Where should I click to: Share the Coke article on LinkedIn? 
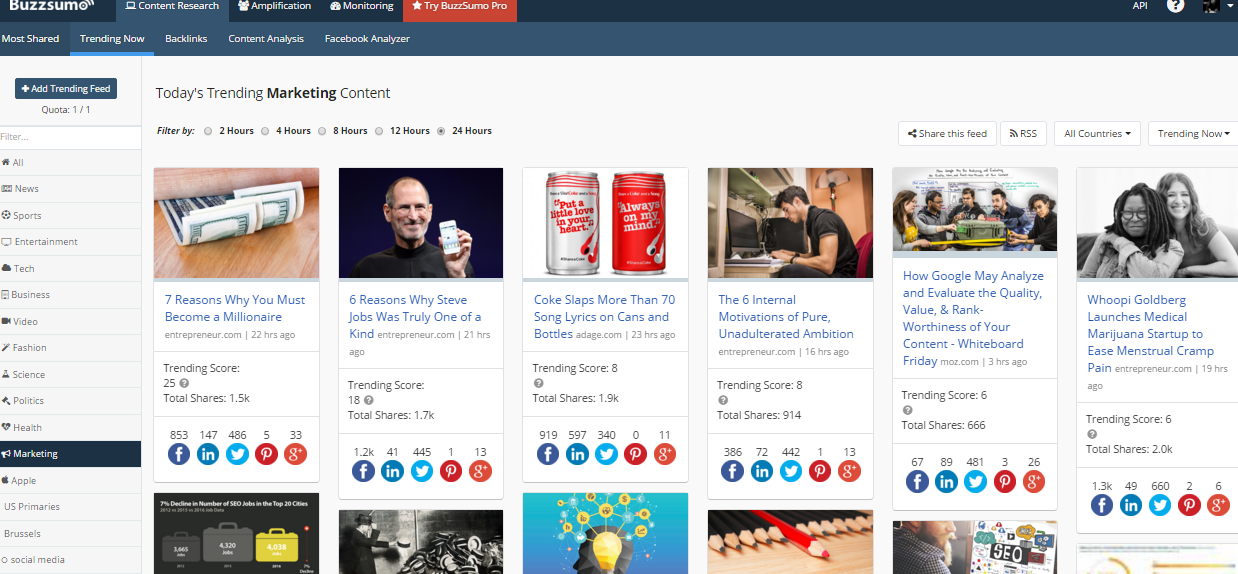tap(577, 454)
